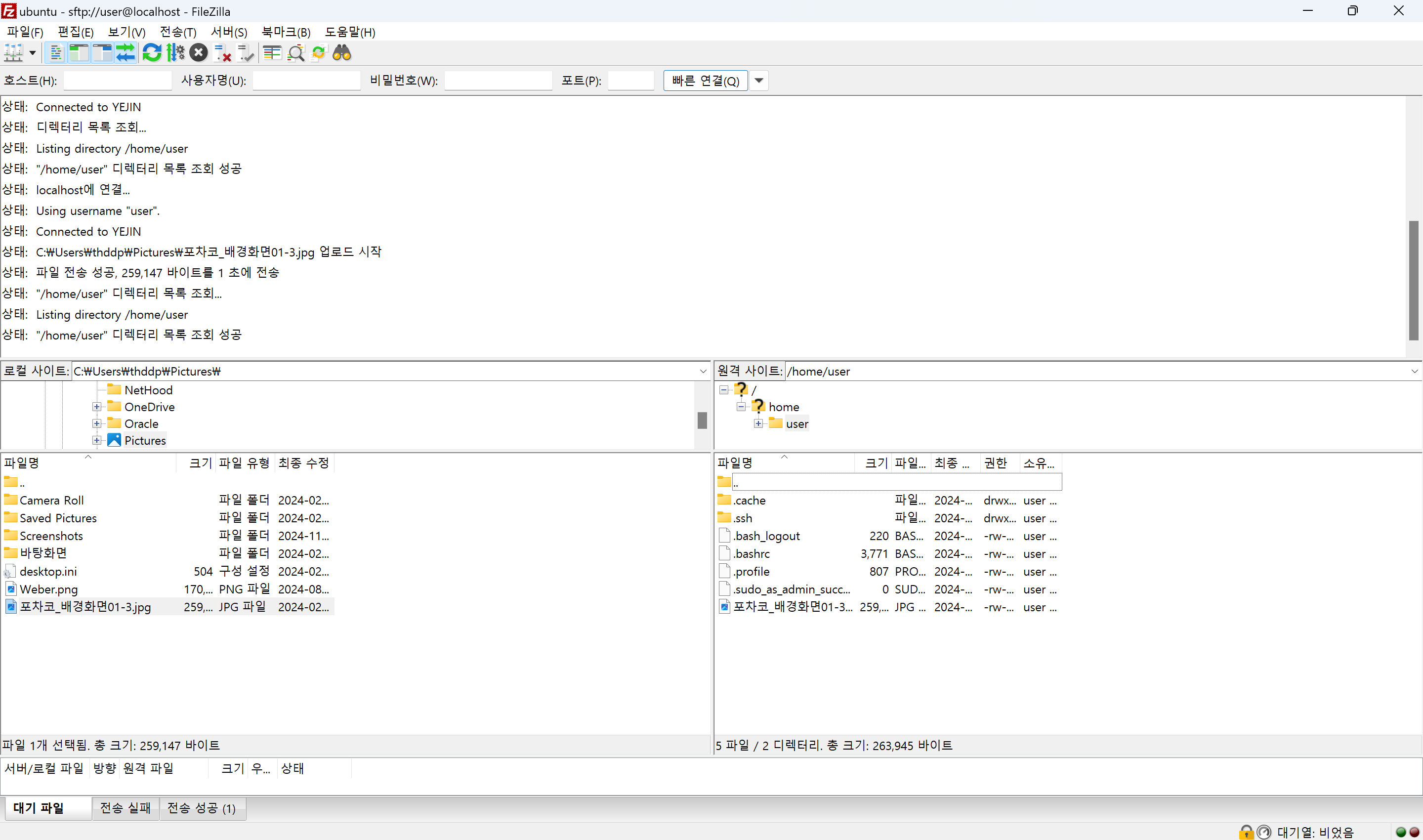Open the 서버(S) menu
Screen dimensions: 1423x840
point(229,32)
